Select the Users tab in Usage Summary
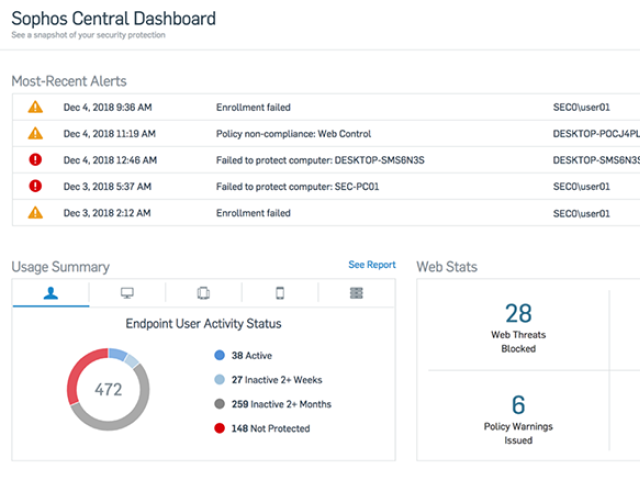Viewport: 640px width, 480px height. [x=50, y=293]
